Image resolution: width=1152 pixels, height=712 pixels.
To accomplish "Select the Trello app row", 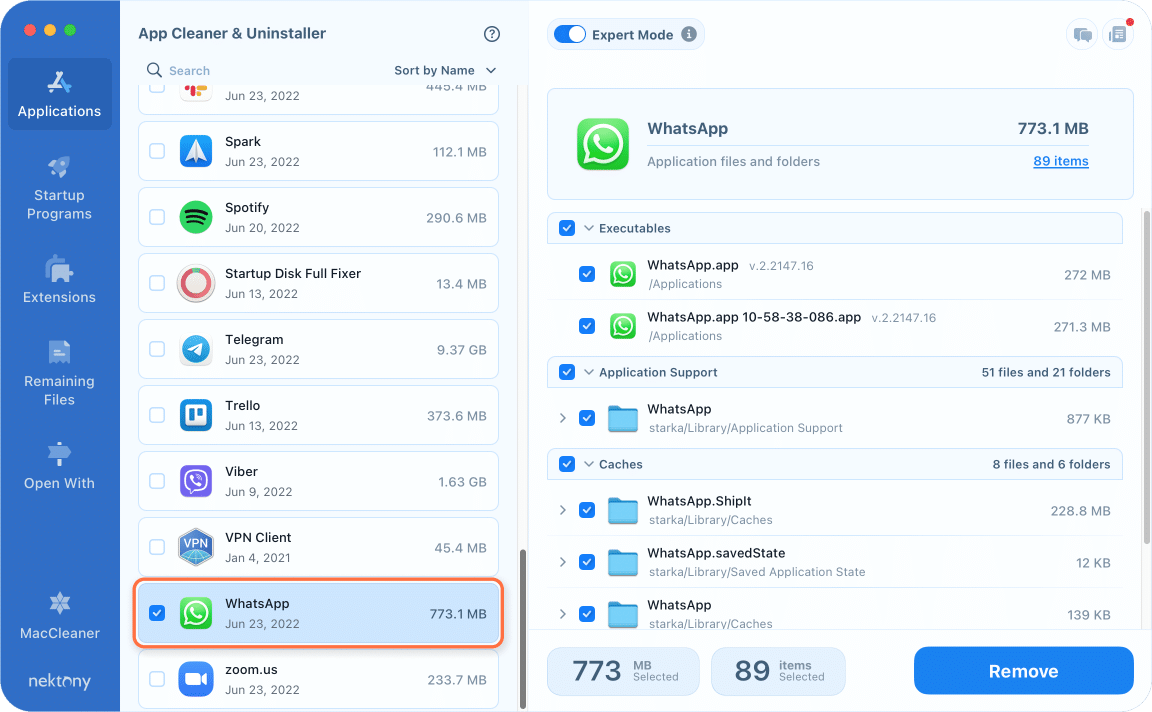I will coord(318,415).
